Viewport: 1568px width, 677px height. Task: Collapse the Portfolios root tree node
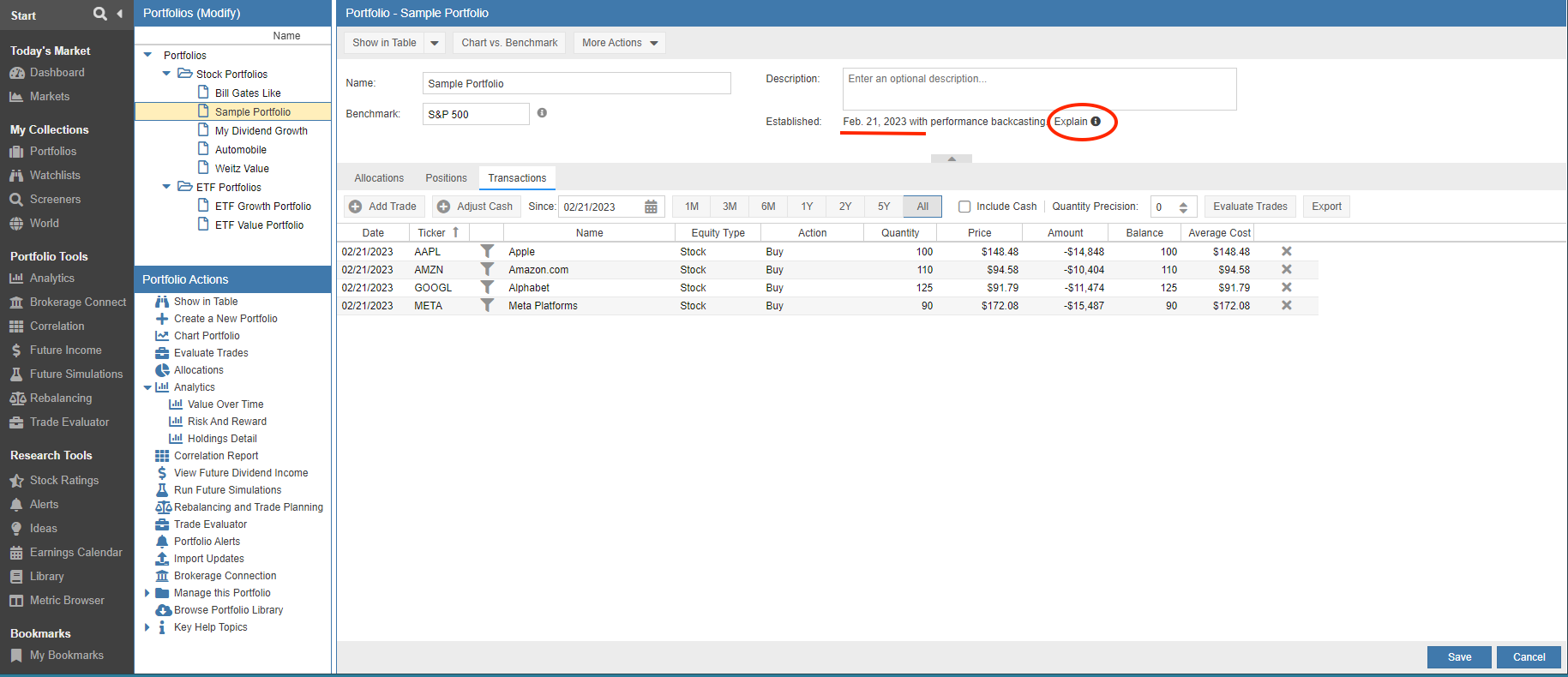[147, 55]
